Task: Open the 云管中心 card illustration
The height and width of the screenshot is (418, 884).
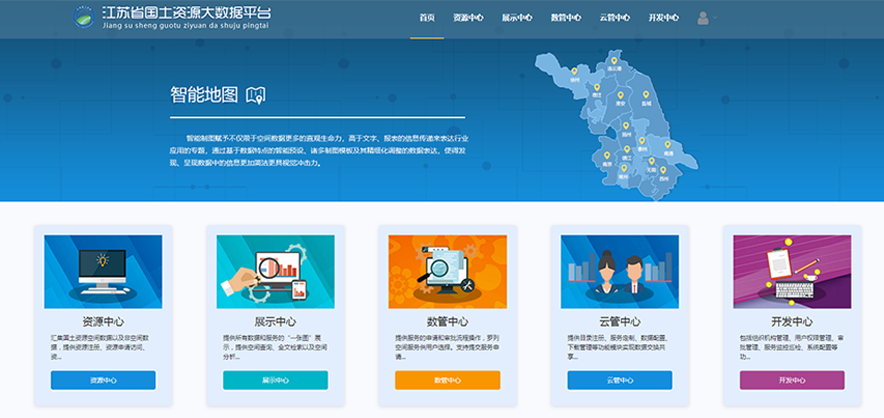Action: 619,271
